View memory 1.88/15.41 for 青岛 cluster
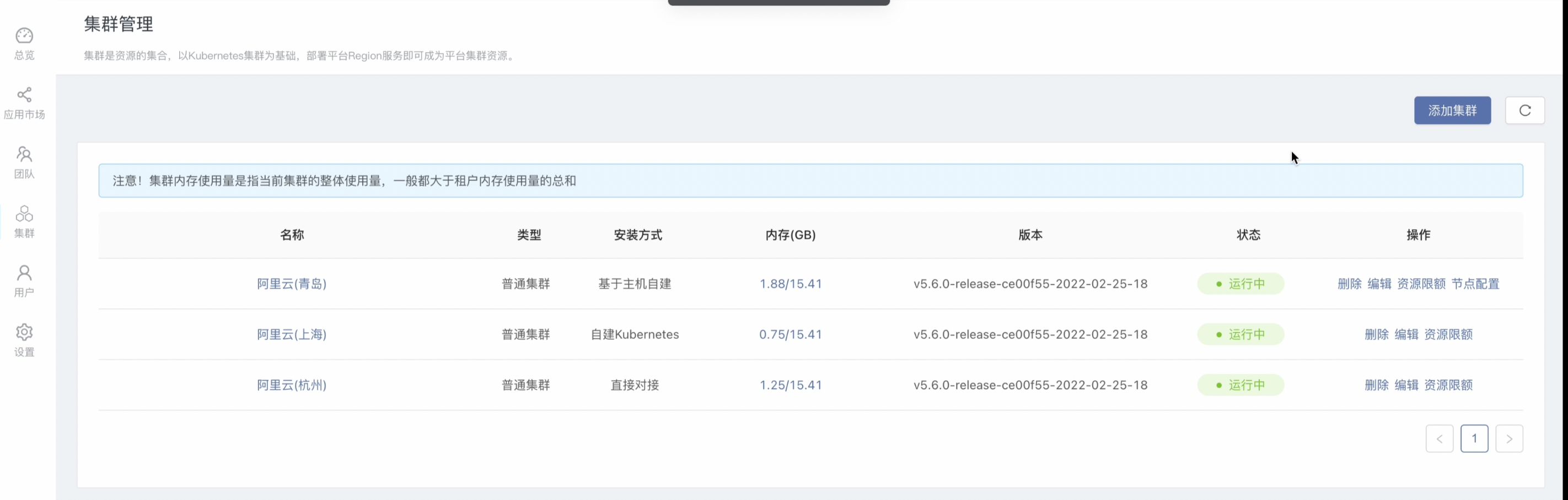 click(791, 284)
